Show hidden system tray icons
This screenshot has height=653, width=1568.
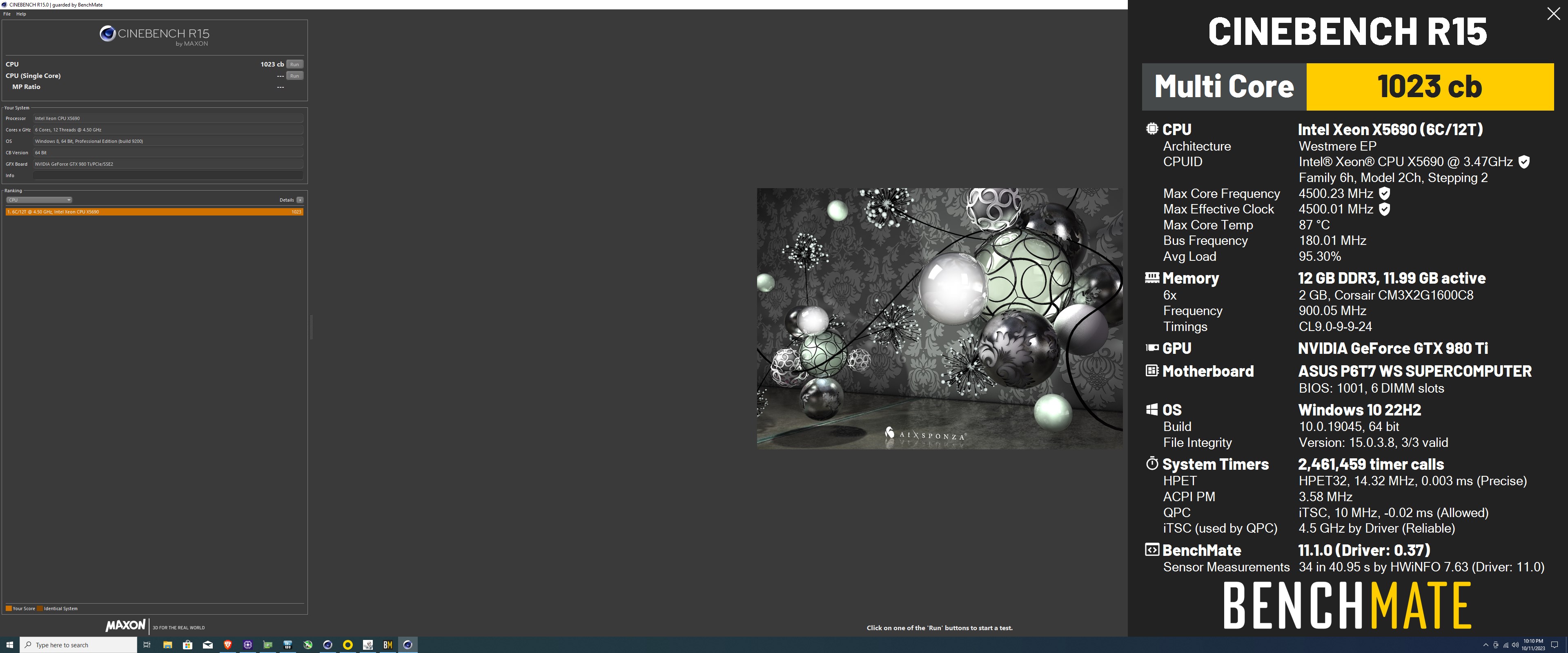(1486, 645)
